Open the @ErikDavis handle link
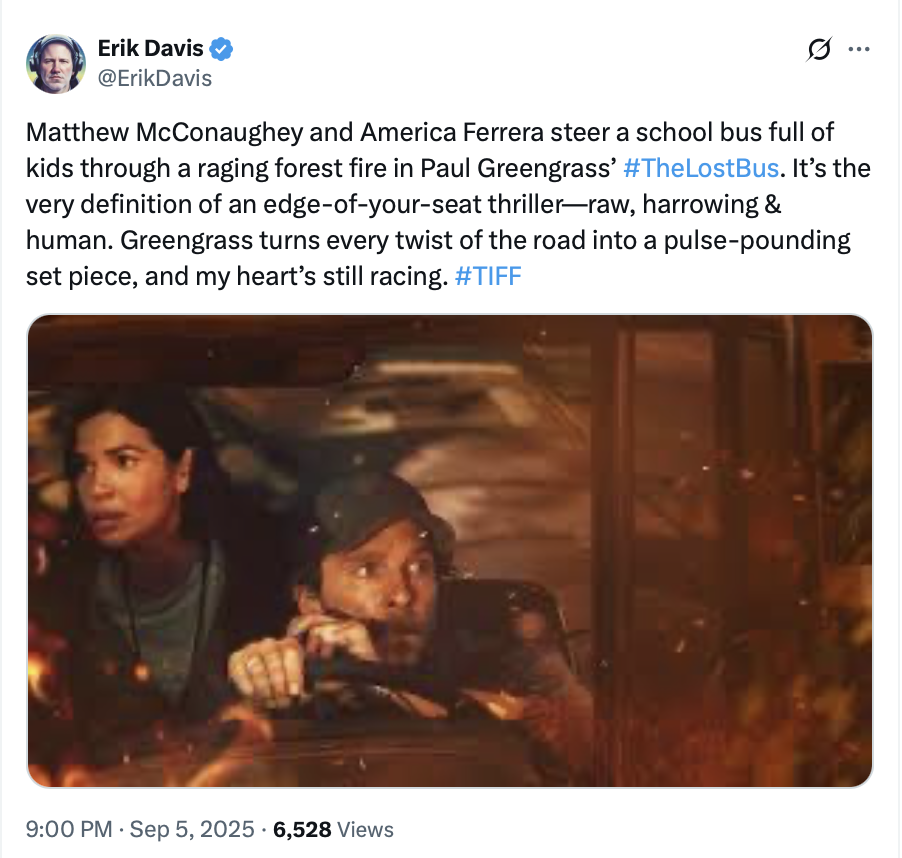The image size is (902, 858). 155,78
